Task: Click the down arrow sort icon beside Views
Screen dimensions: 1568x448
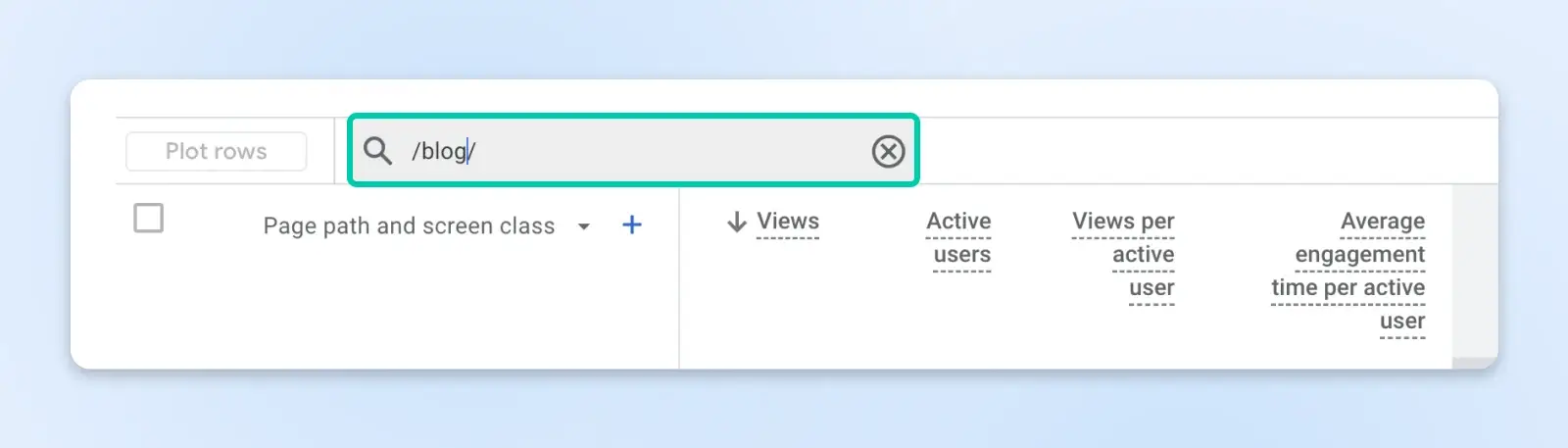Action: (737, 223)
